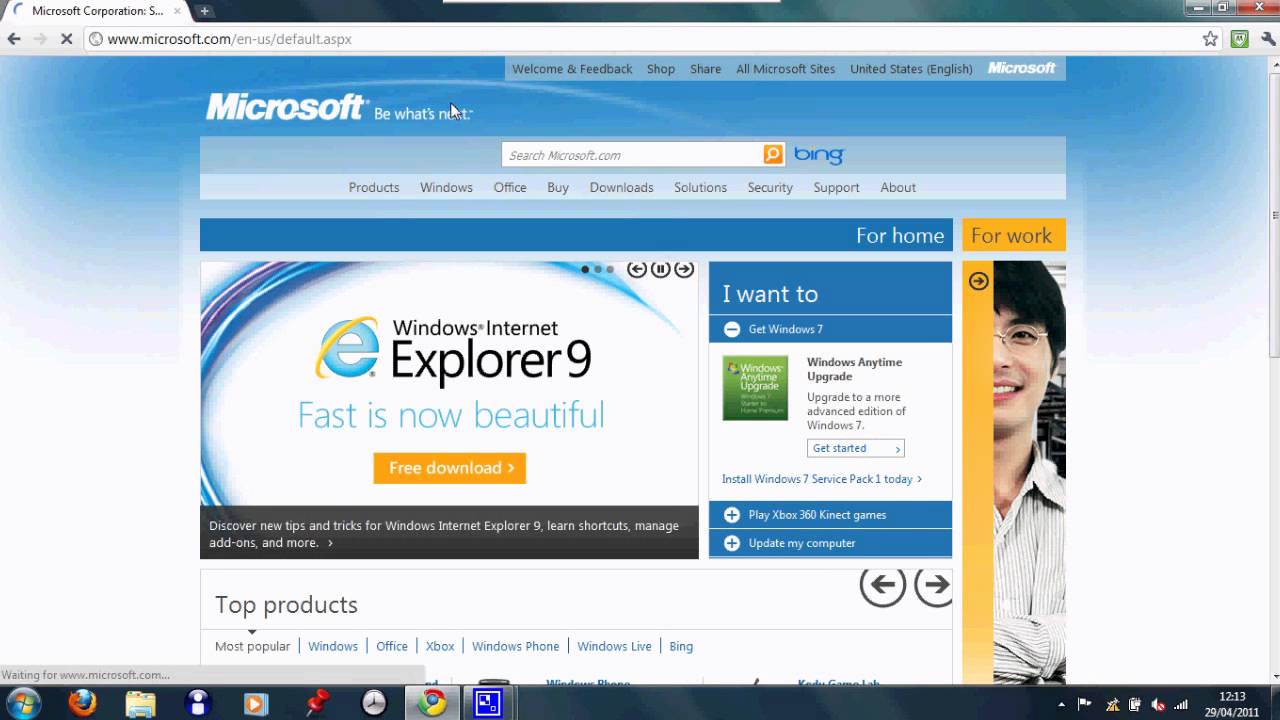This screenshot has width=1280, height=720.
Task: Open the Shop link in the header
Action: tap(661, 69)
